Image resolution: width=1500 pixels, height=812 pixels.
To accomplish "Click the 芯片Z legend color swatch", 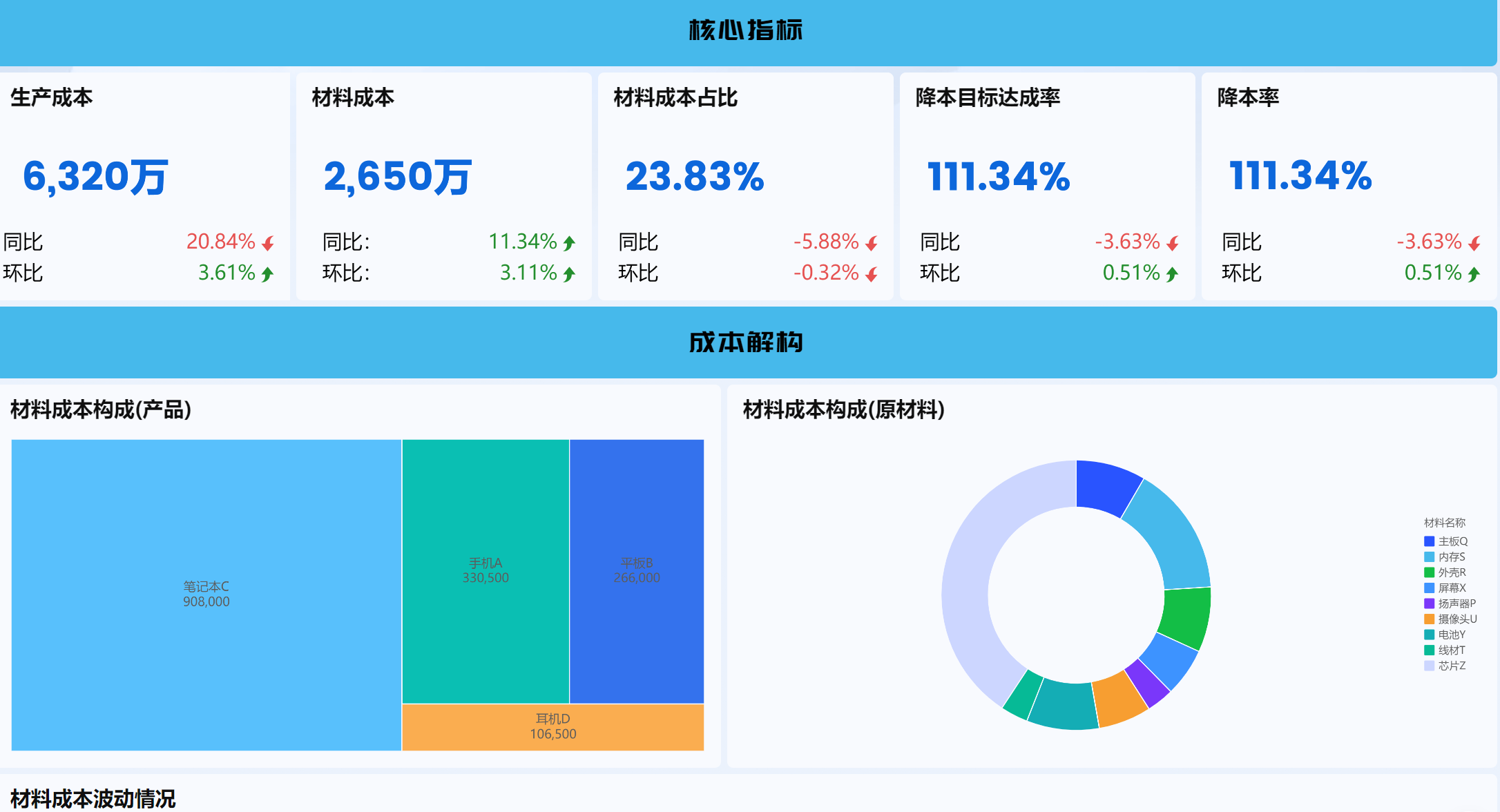I will coord(1429,666).
